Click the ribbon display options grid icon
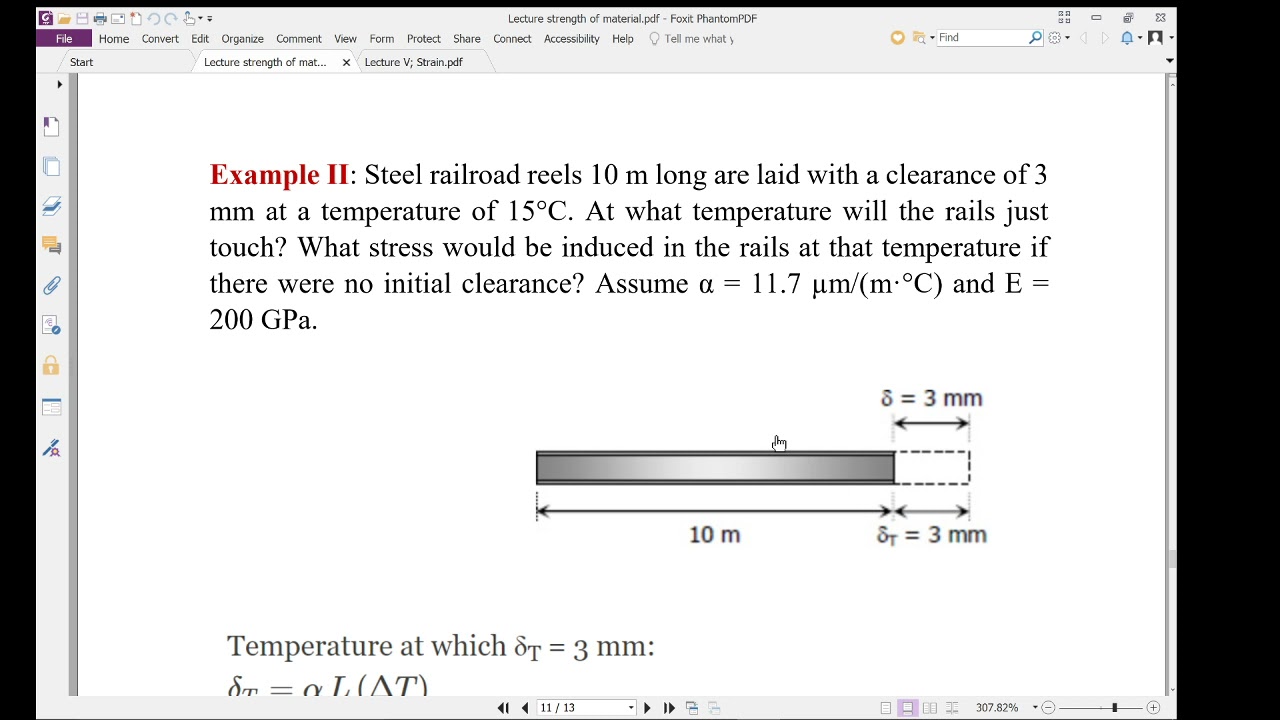The width and height of the screenshot is (1280, 720). (1064, 18)
